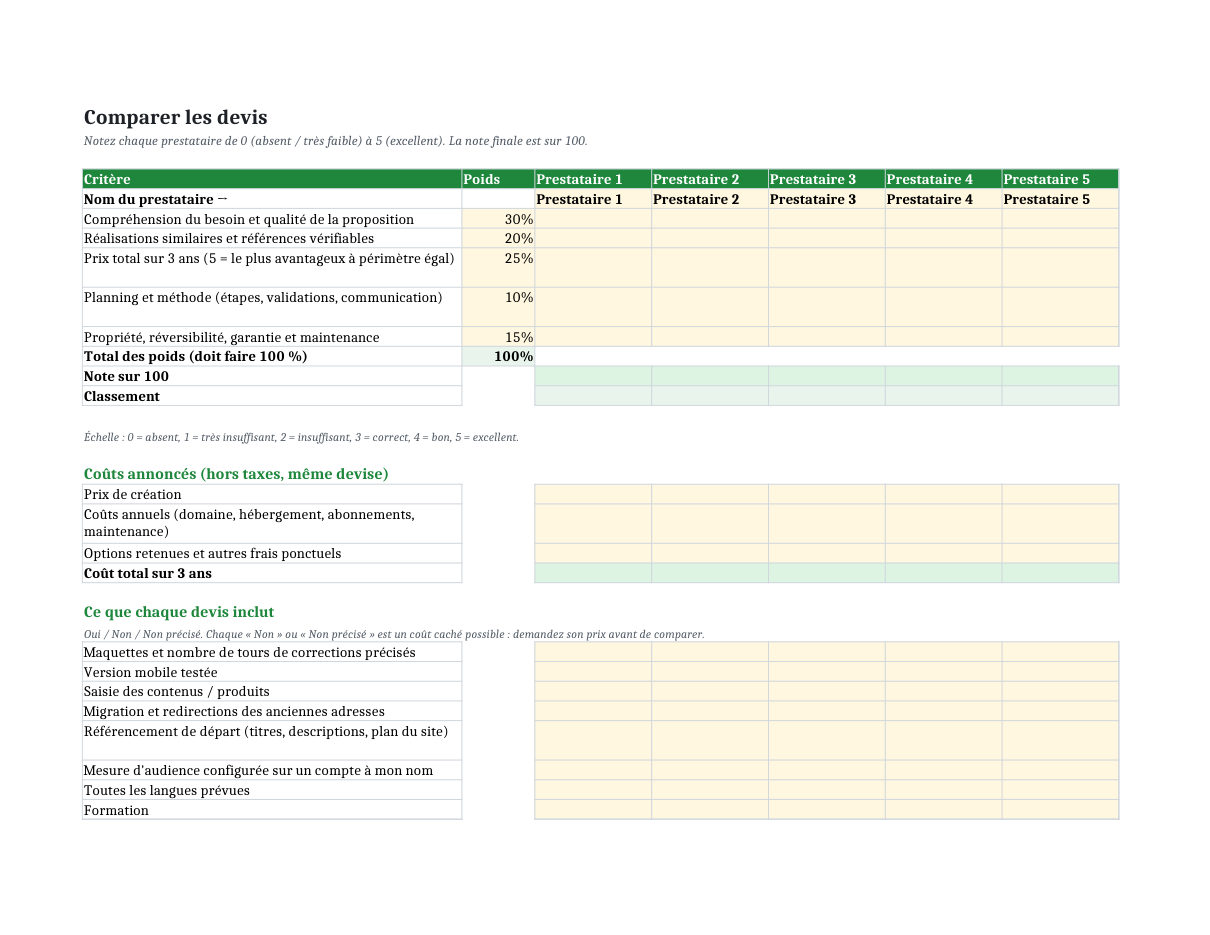Select "Propriété, réversibilité, garantie et maintenance" cell

(x=272, y=337)
